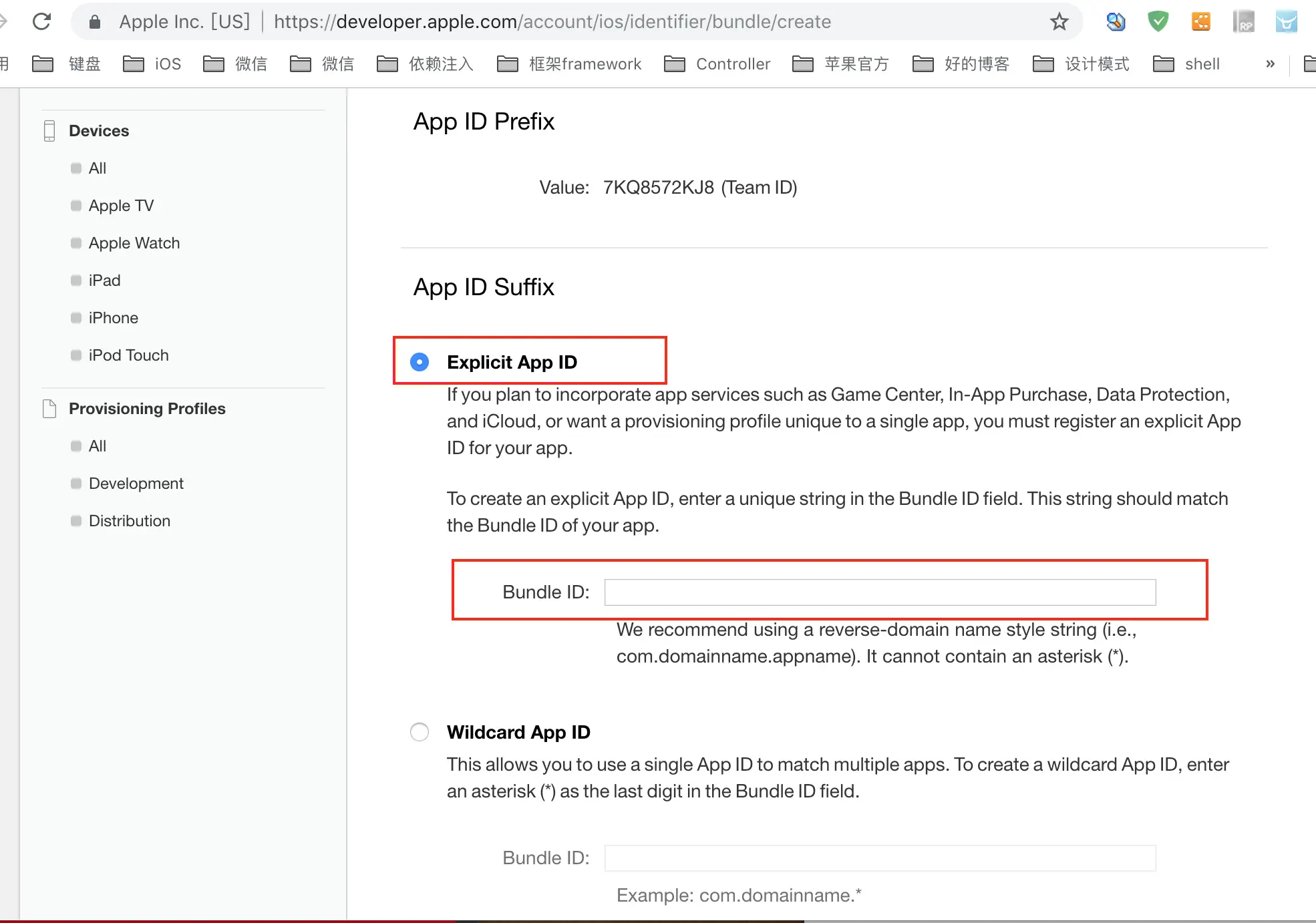Click the browser reload icon
Image resolution: width=1316 pixels, height=923 pixels.
click(42, 21)
